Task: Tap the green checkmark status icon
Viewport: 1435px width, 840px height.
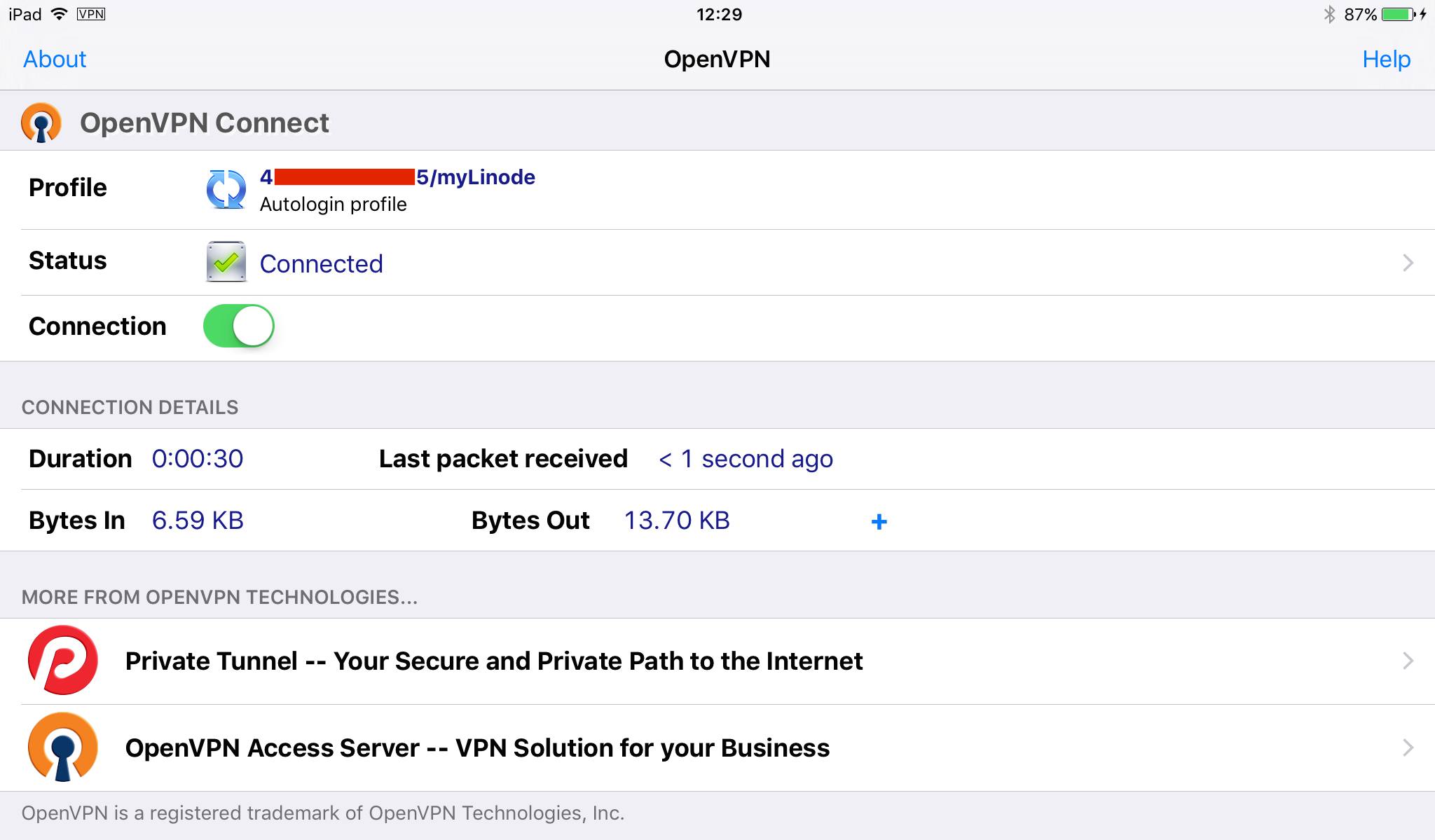Action: 226,262
